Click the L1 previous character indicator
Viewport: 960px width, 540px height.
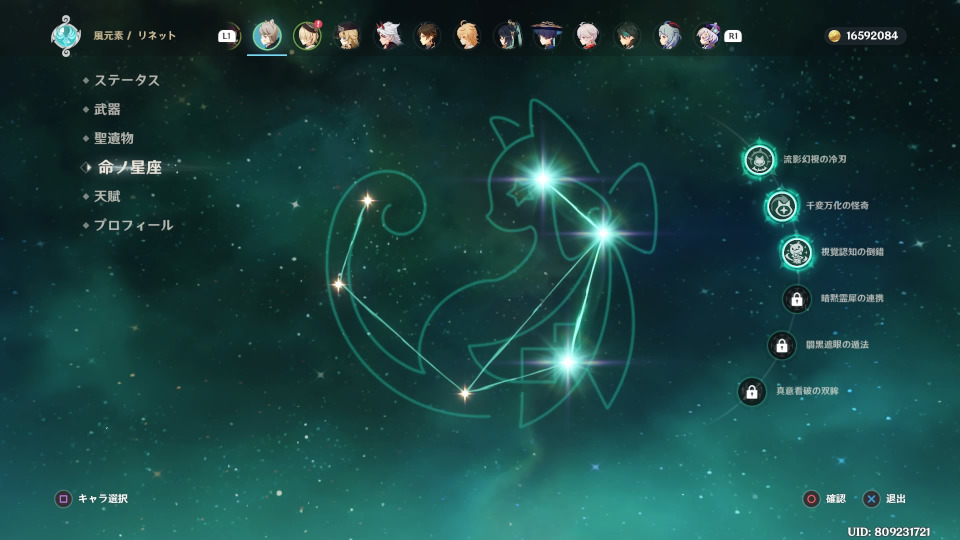pos(227,36)
